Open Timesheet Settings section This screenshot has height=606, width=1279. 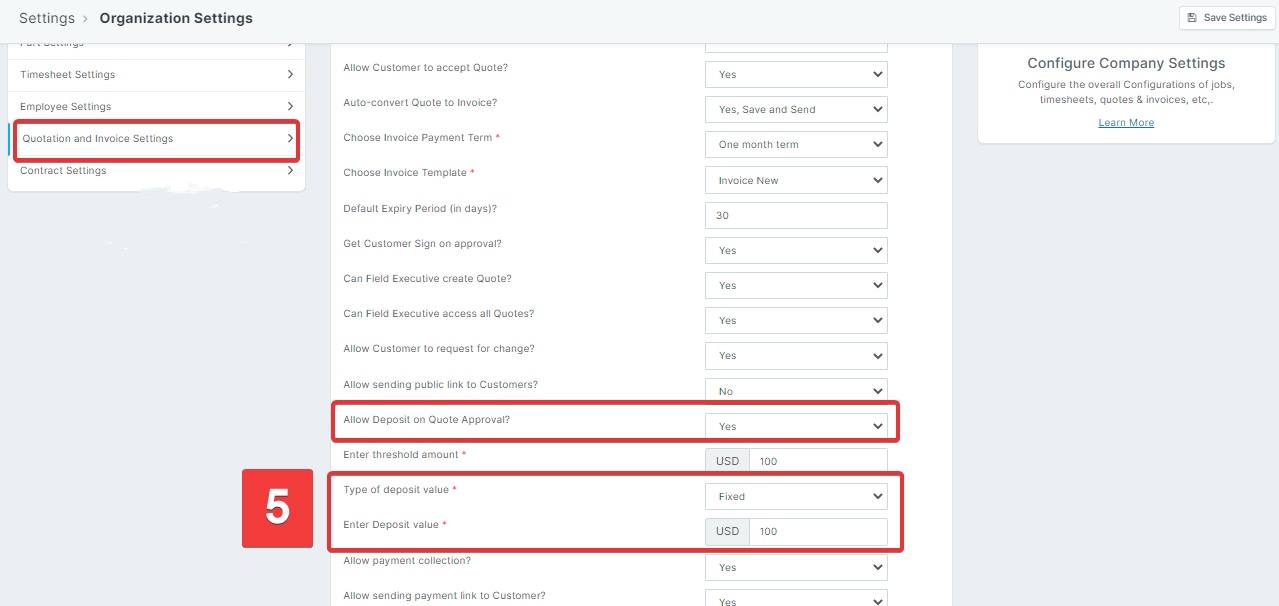pyautogui.click(x=68, y=75)
